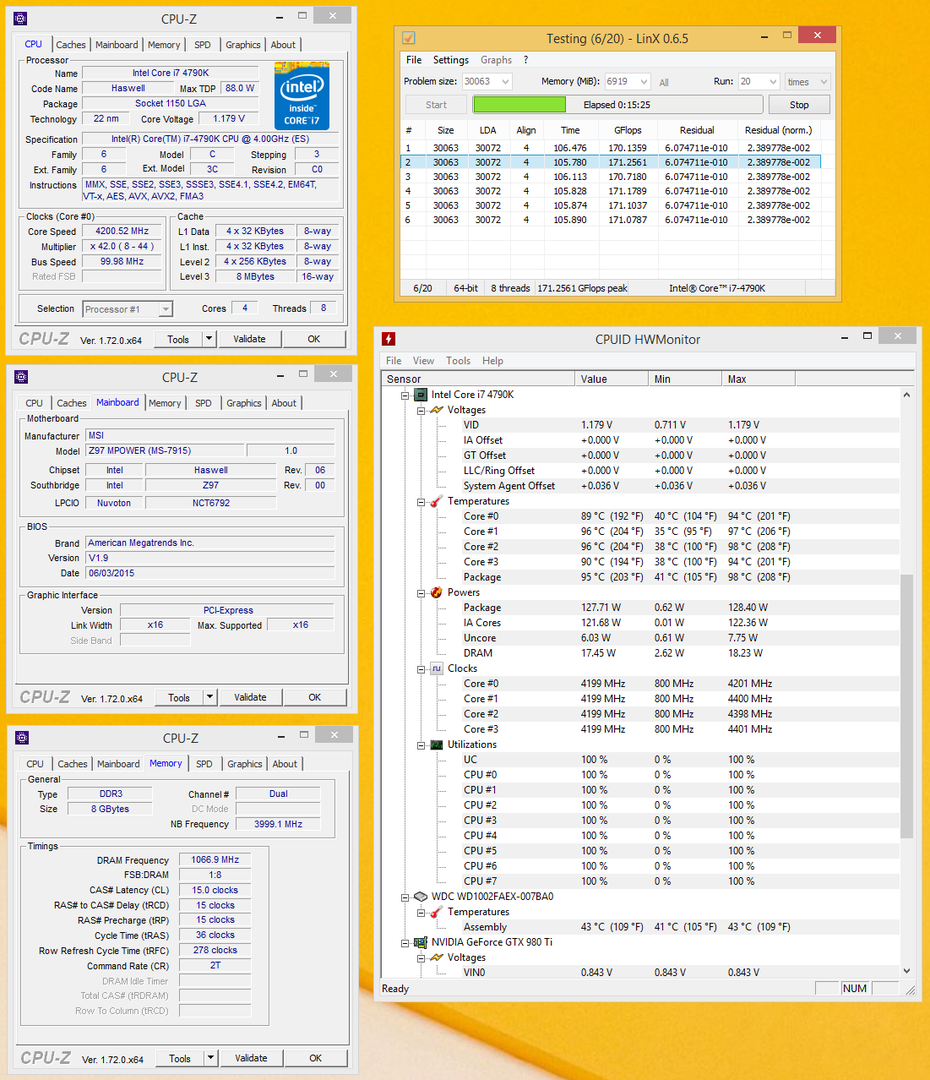Switch to the Caches tab in top CPU-Z window
The width and height of the screenshot is (930, 1080).
pos(71,45)
